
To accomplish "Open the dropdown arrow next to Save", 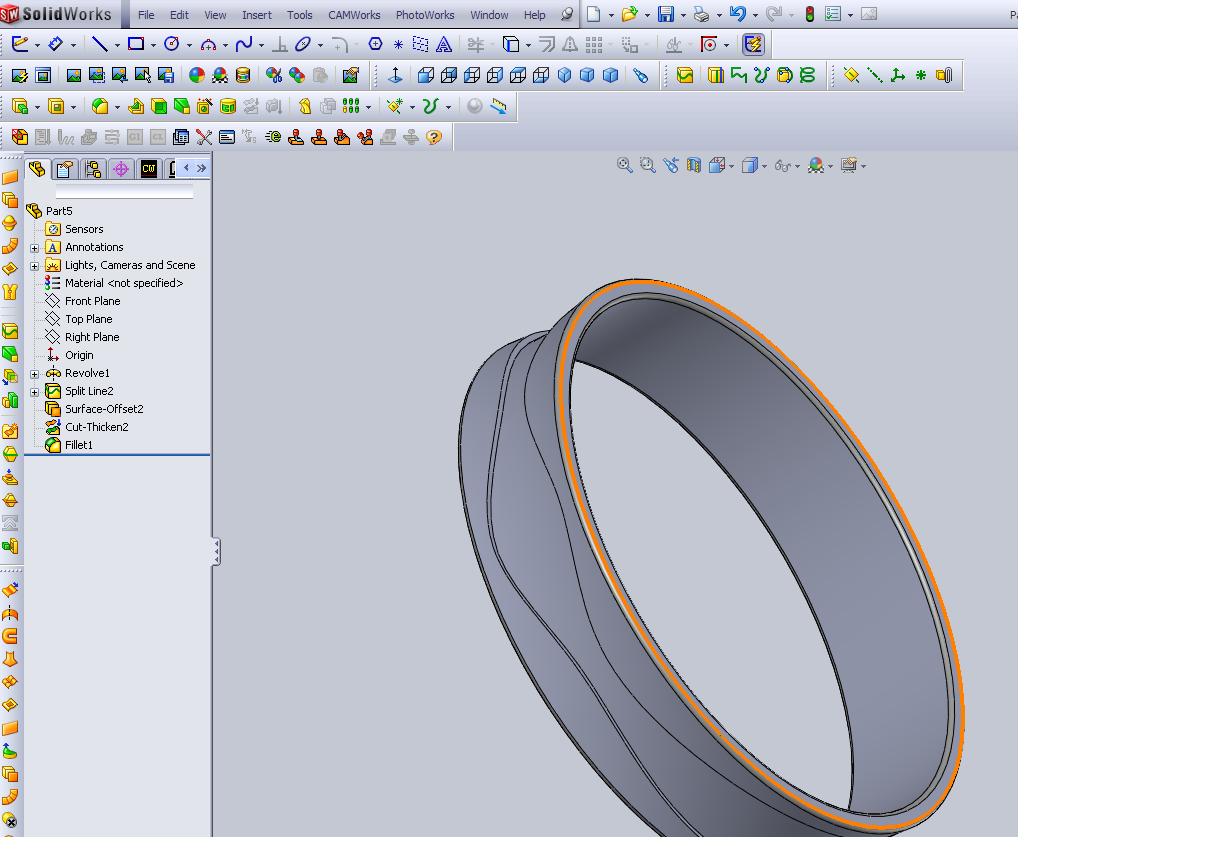I will pos(682,15).
